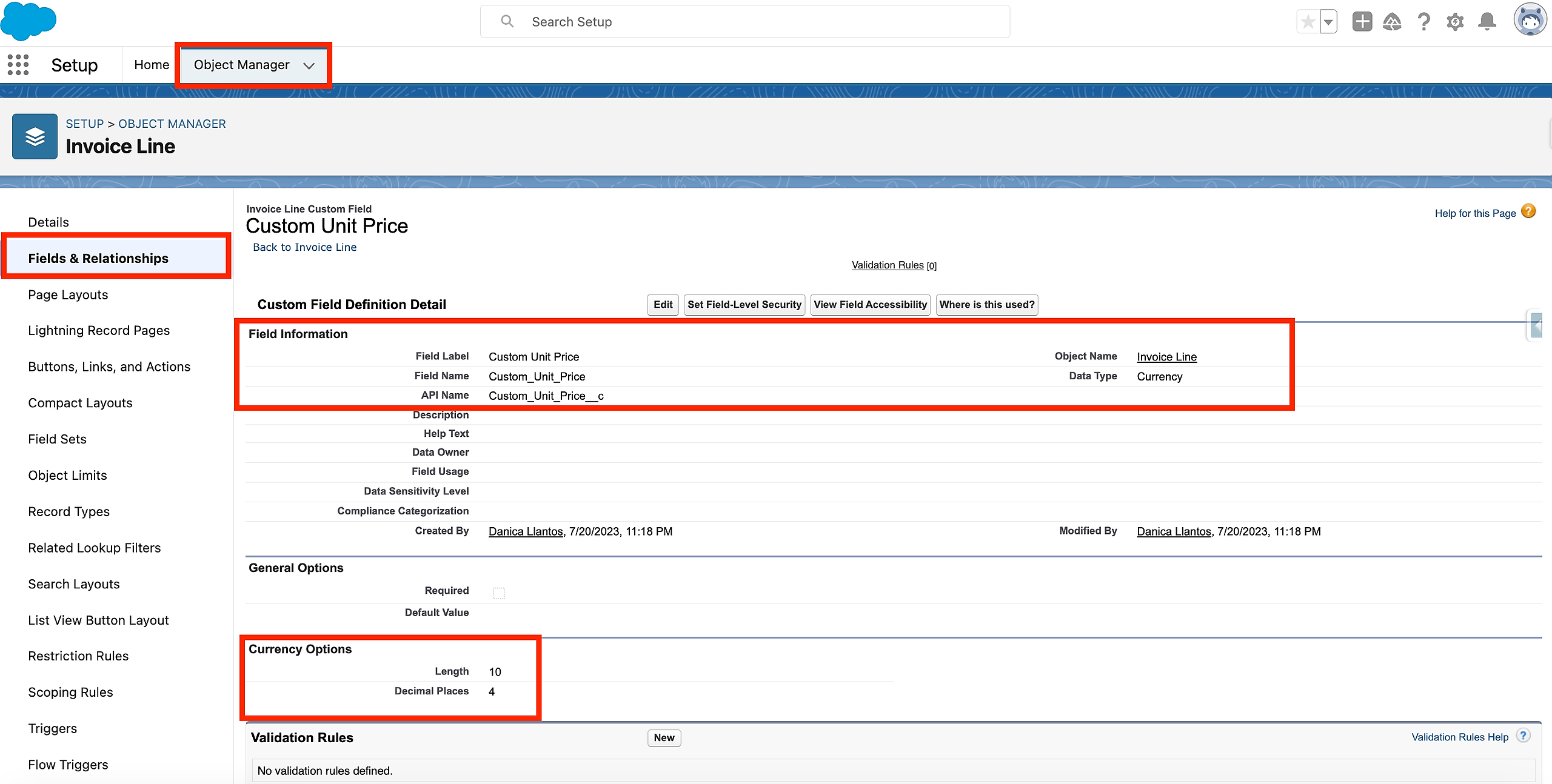This screenshot has height=784, width=1552.
Task: Open the setup gear icon
Action: tap(1455, 22)
